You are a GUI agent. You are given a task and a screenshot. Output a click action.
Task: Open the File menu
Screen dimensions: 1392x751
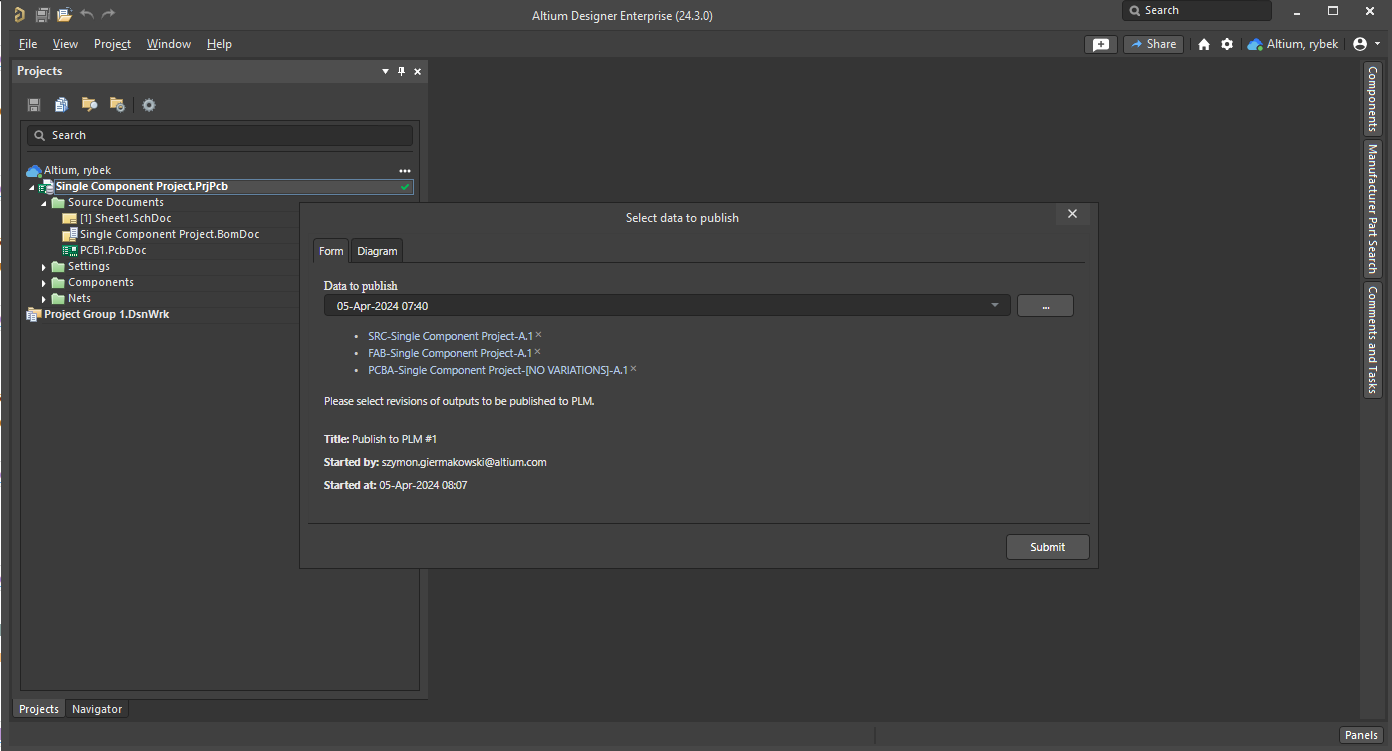coord(28,44)
